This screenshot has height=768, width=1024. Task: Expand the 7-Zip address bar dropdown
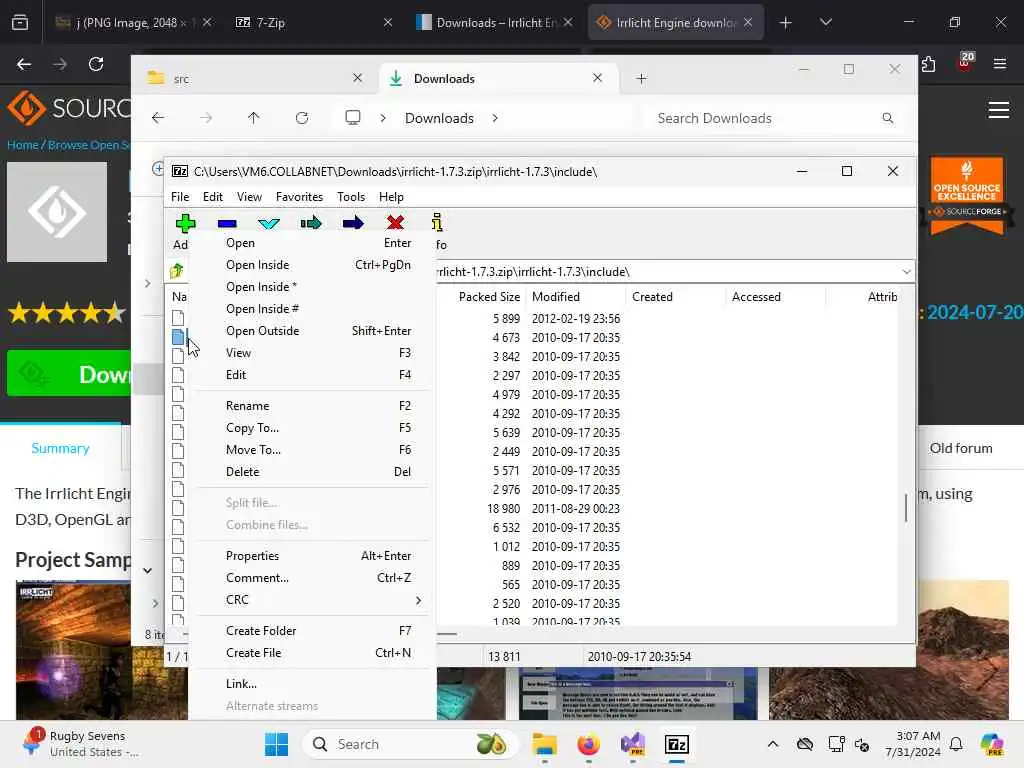click(906, 271)
